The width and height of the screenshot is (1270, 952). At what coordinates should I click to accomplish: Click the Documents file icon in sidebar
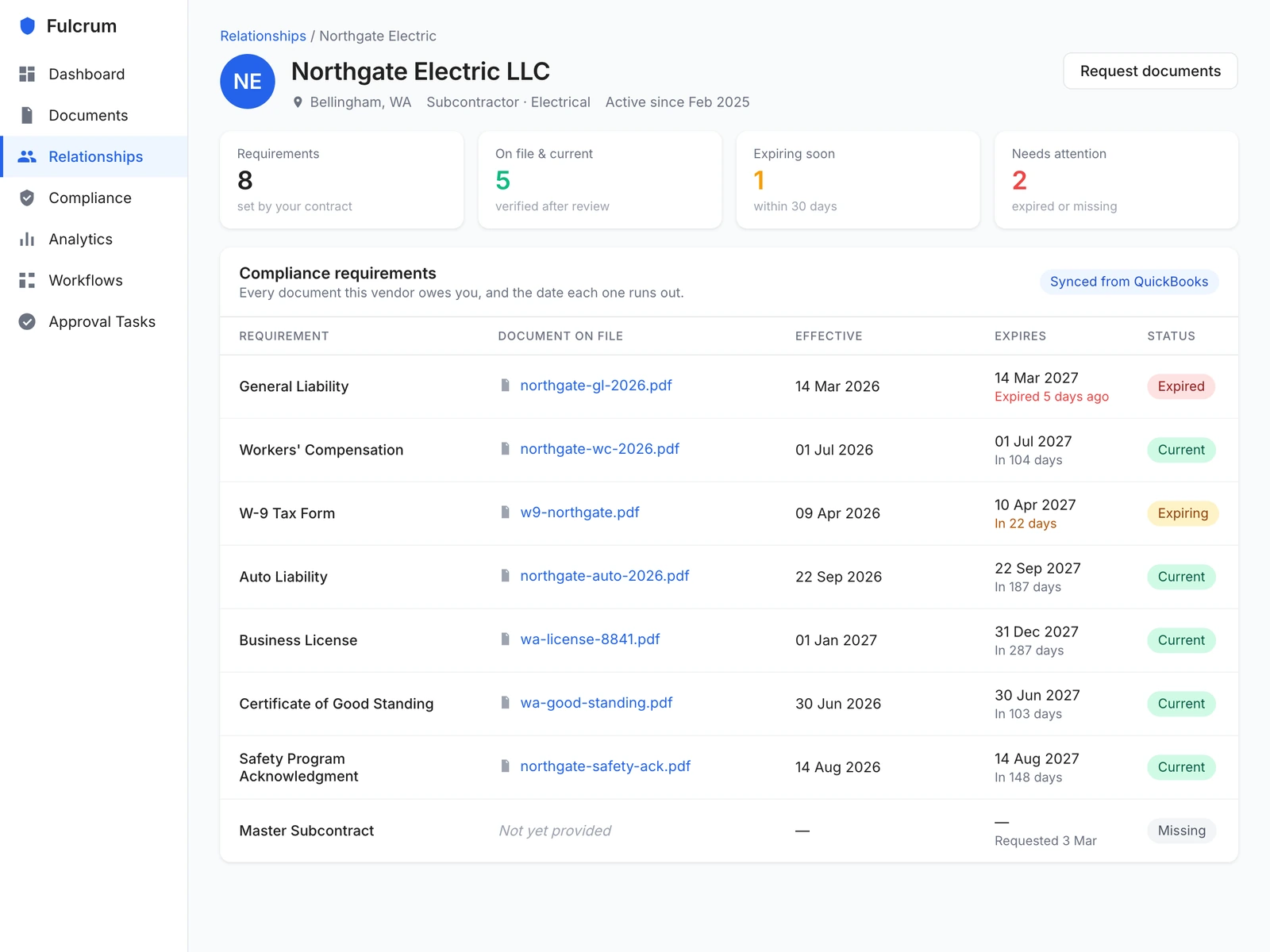27,115
